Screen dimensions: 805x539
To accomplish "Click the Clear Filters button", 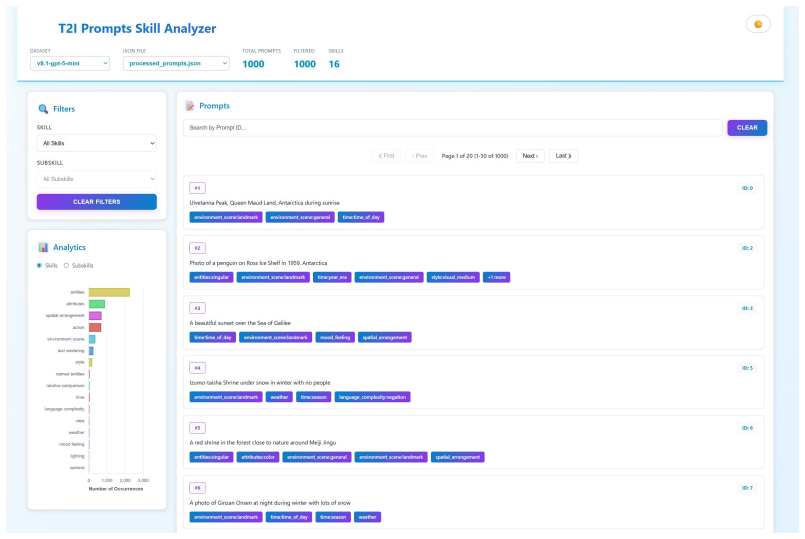I will [x=97, y=202].
